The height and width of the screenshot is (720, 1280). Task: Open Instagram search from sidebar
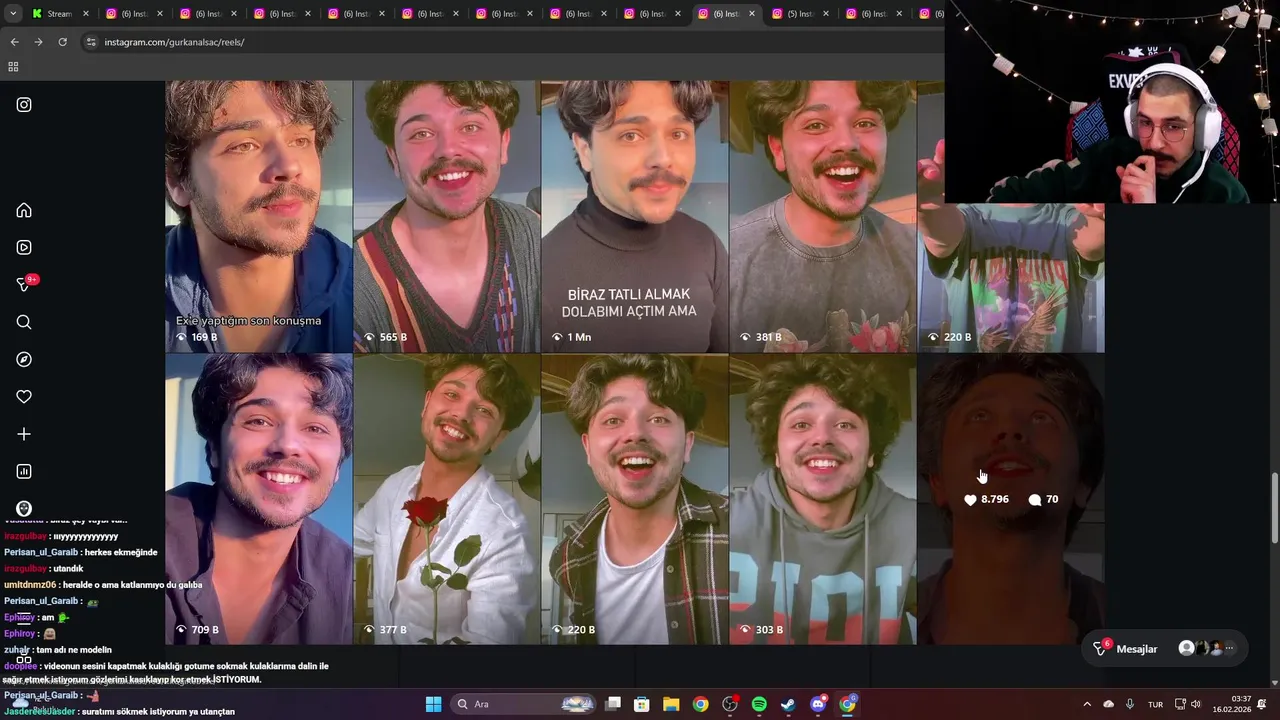click(x=24, y=322)
